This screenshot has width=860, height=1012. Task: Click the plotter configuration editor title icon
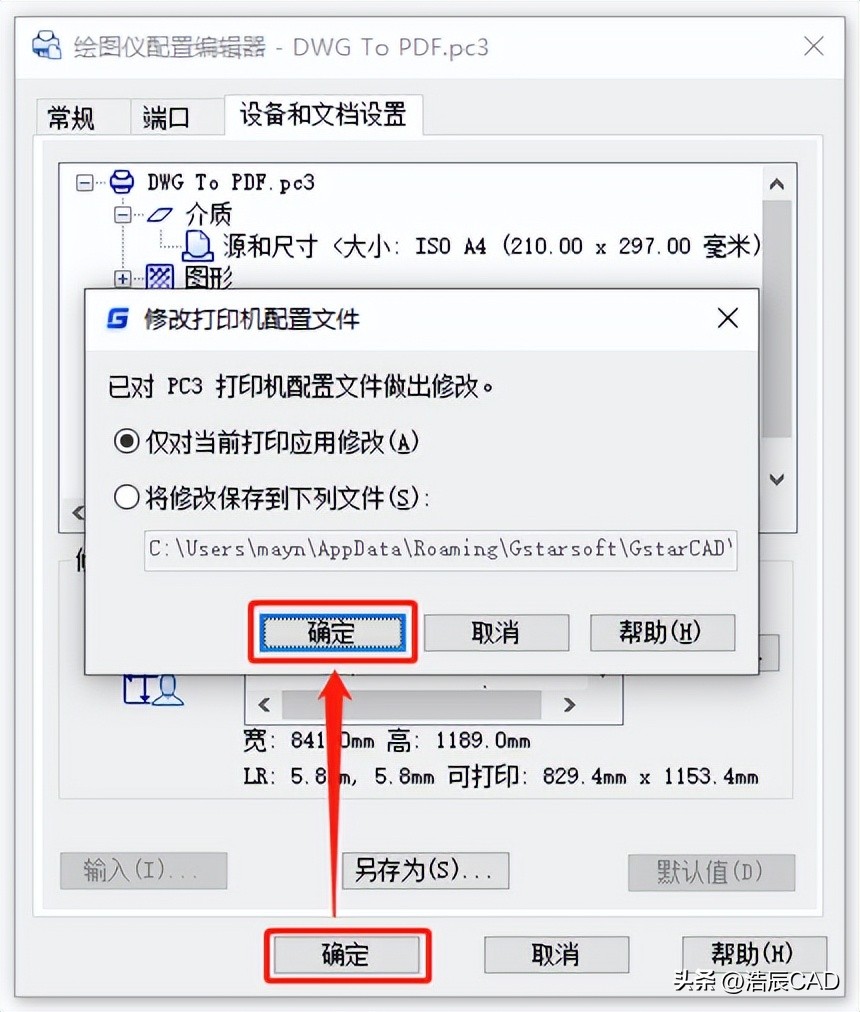click(46, 46)
